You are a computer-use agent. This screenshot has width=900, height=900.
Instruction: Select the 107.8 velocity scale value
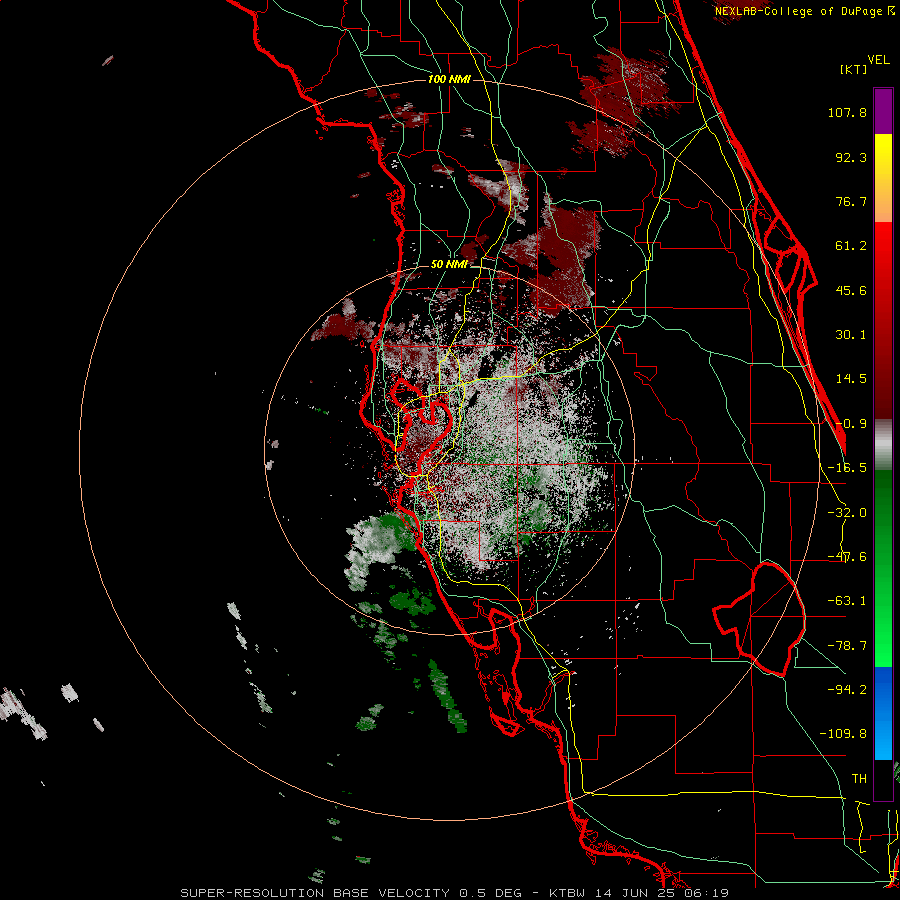click(x=847, y=112)
